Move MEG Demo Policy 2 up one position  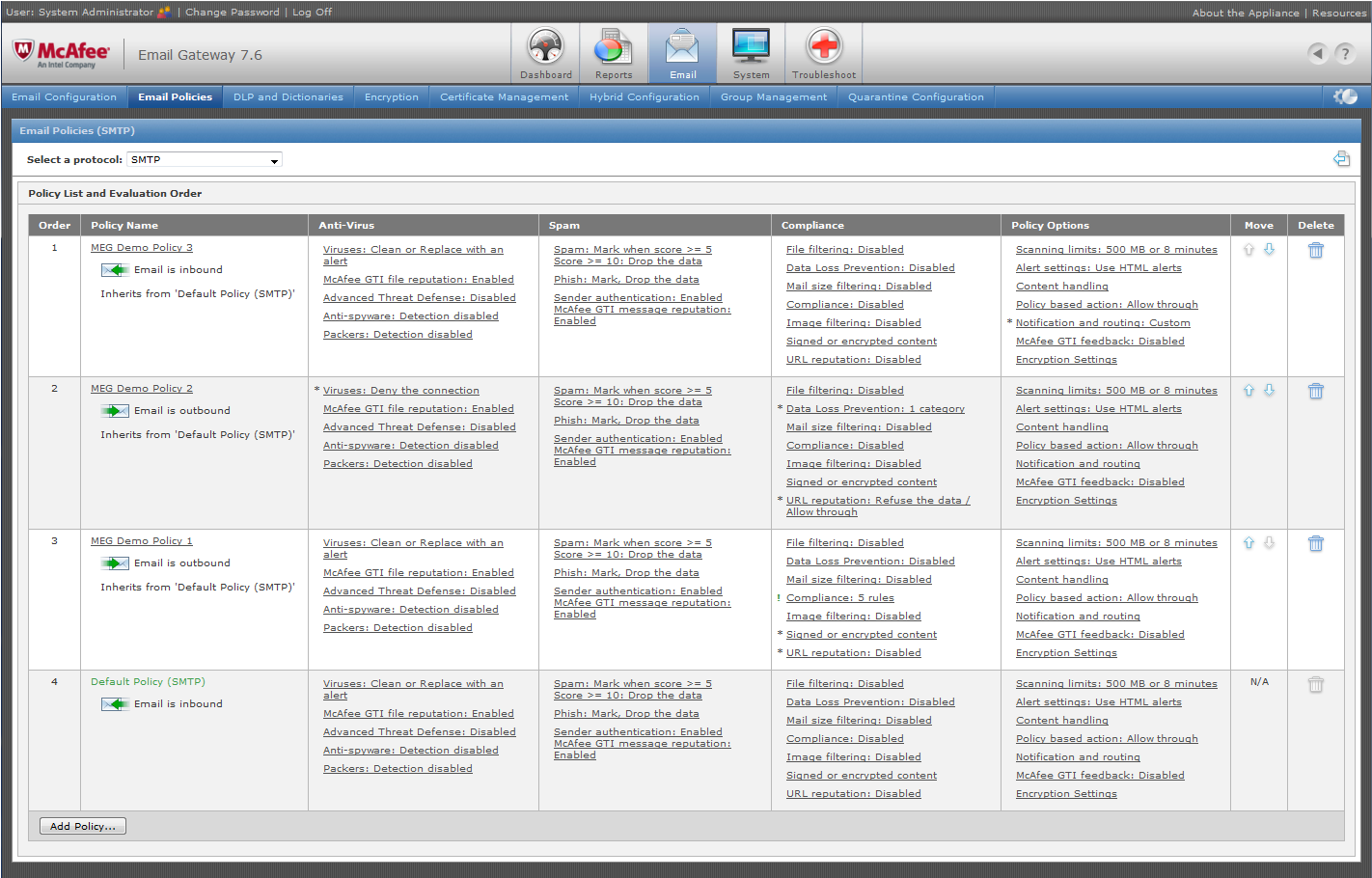(1249, 390)
